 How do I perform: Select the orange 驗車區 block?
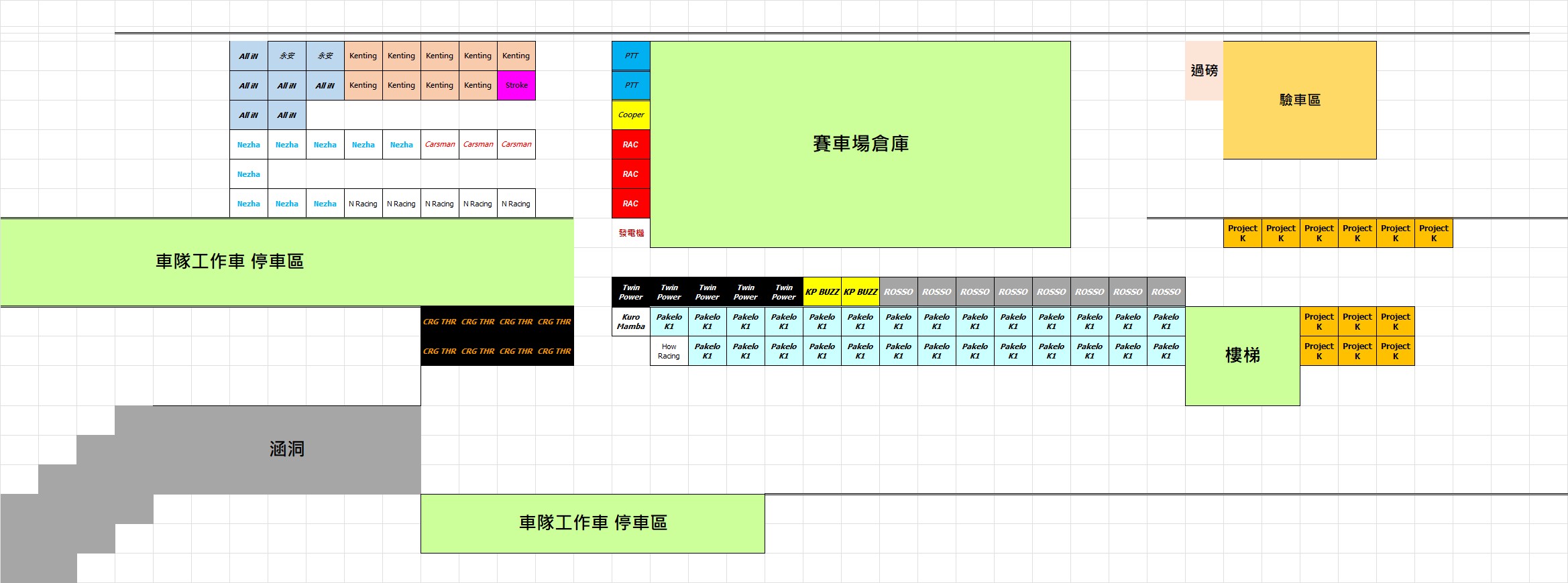(1299, 100)
